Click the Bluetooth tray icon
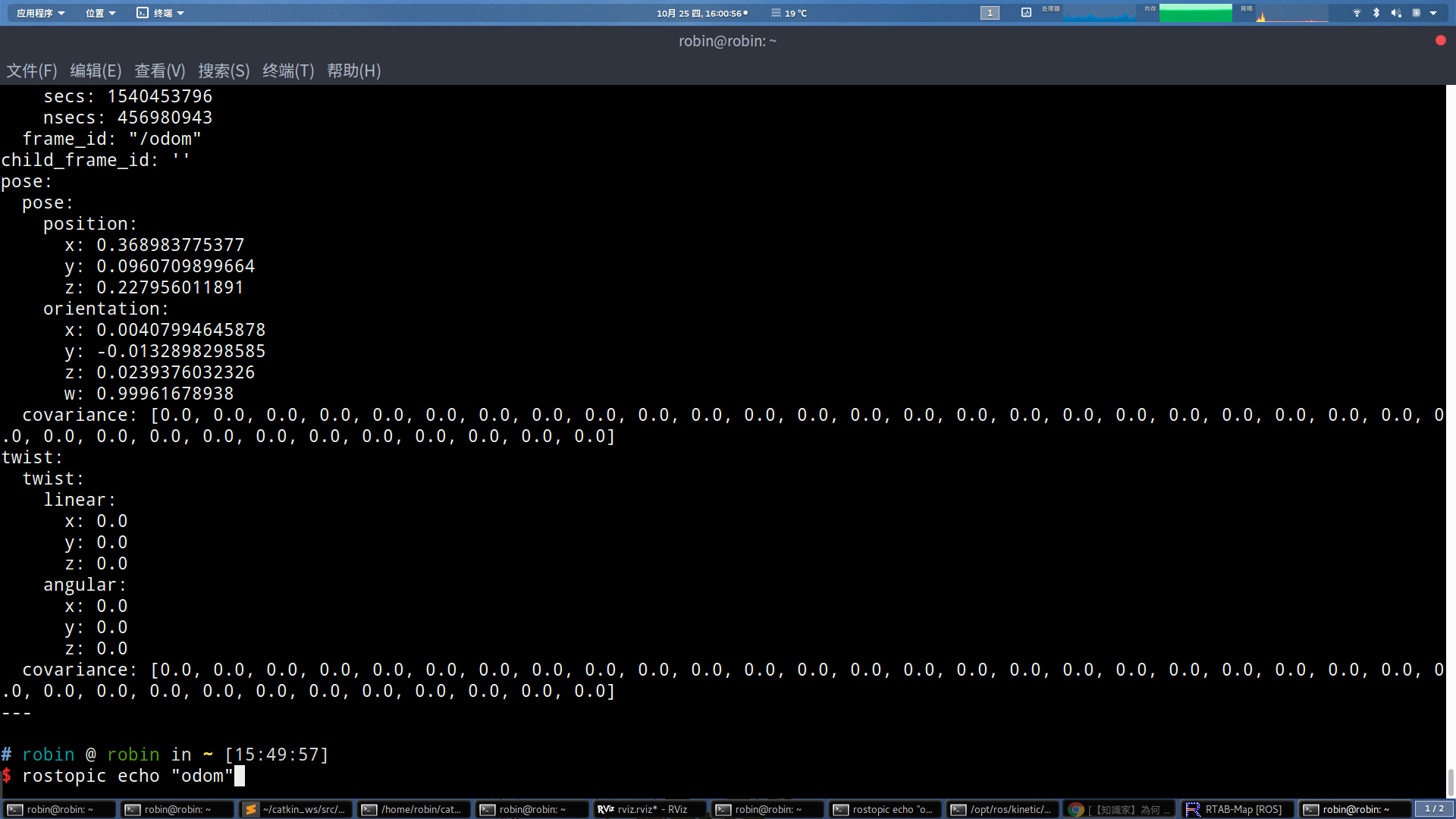Image resolution: width=1456 pixels, height=819 pixels. coord(1376,13)
